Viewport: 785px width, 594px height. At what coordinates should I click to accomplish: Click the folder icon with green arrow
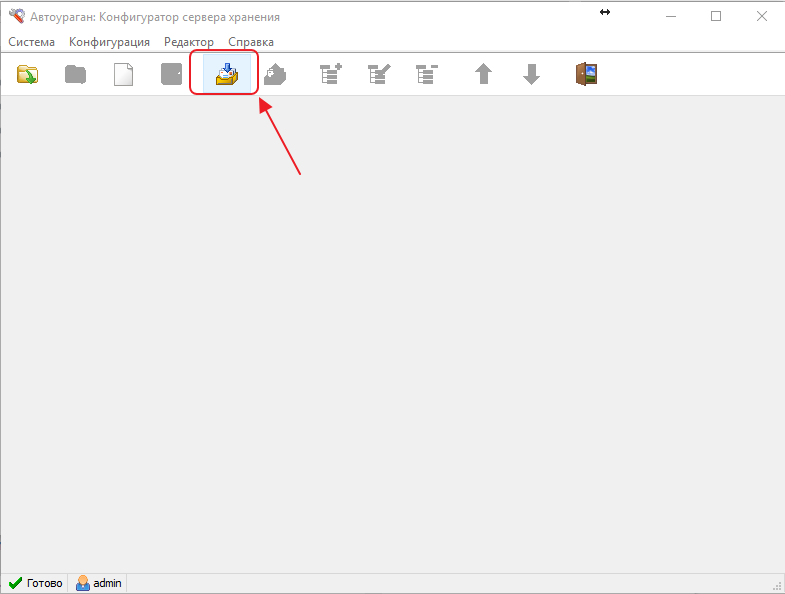(27, 75)
